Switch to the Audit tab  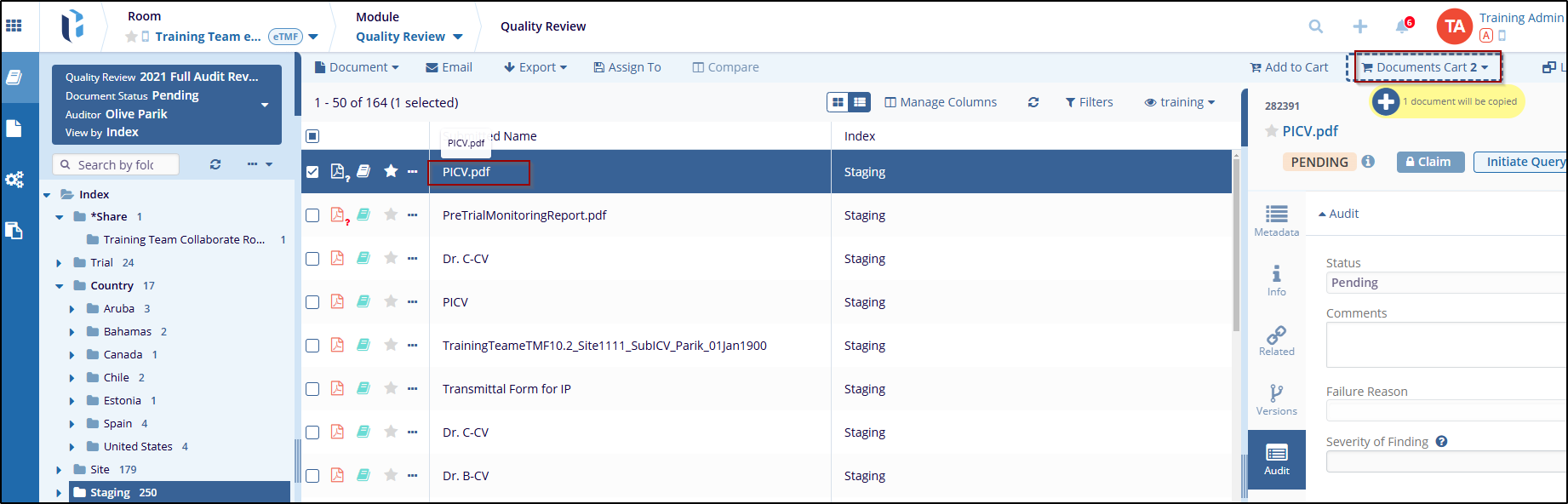pos(1276,459)
